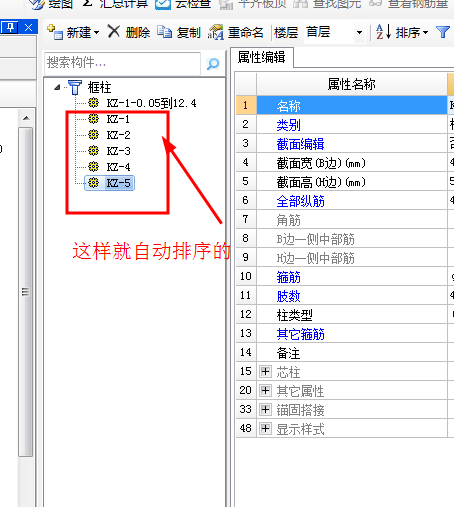This screenshot has width=454, height=507.
Task: Click row number 1 header cell
Action: [x=246, y=105]
